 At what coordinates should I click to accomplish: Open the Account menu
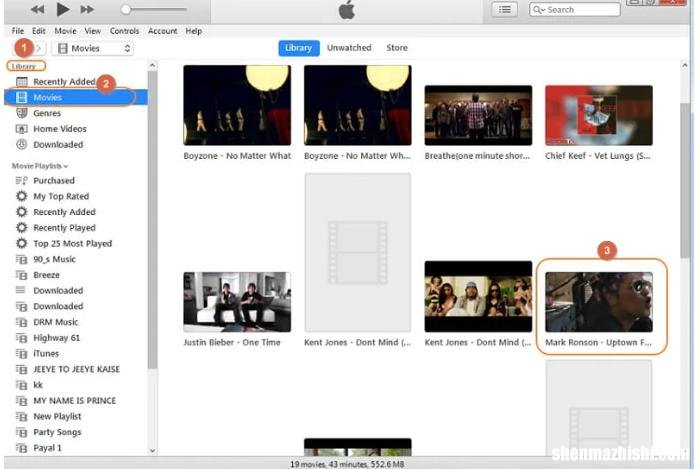pyautogui.click(x=162, y=31)
